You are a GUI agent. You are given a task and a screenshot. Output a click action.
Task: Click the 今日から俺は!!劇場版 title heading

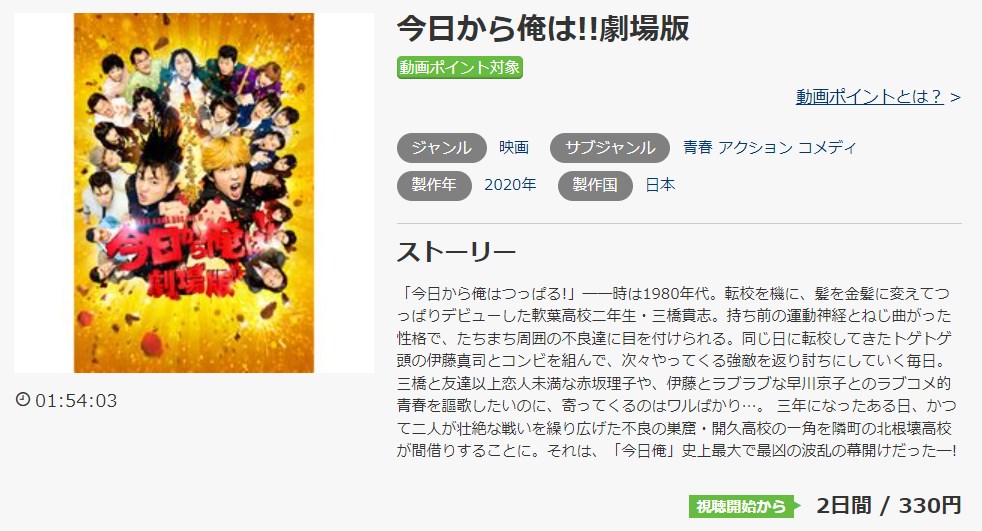(543, 29)
